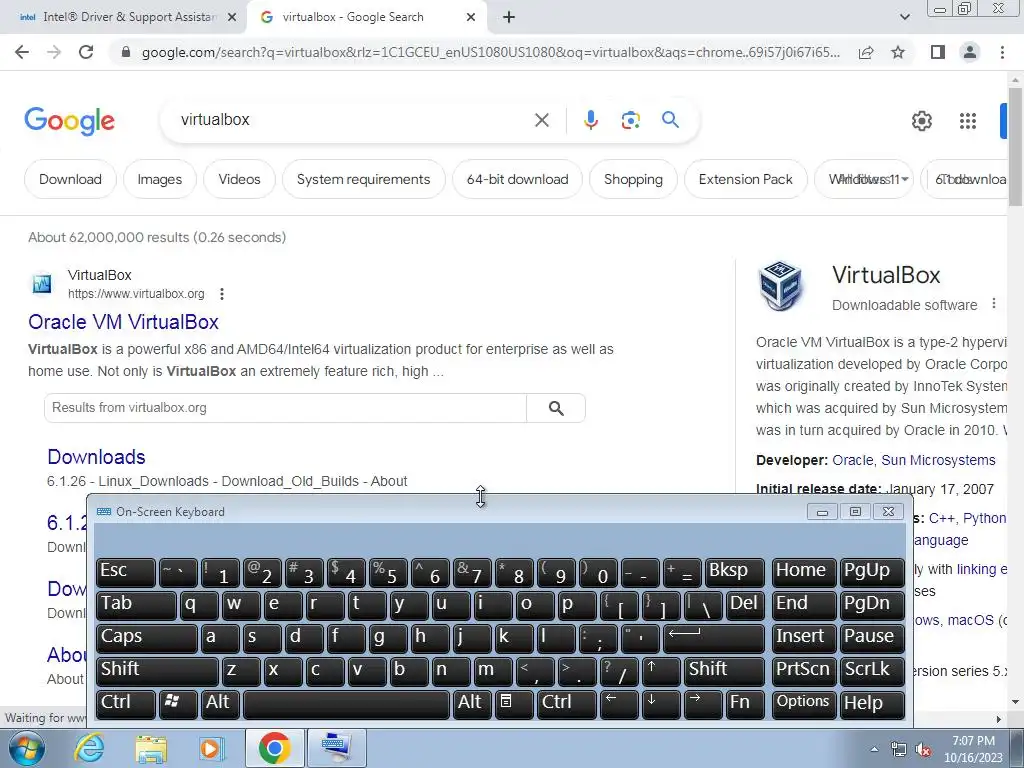
Task: Open the tab search chevron
Action: point(904,17)
